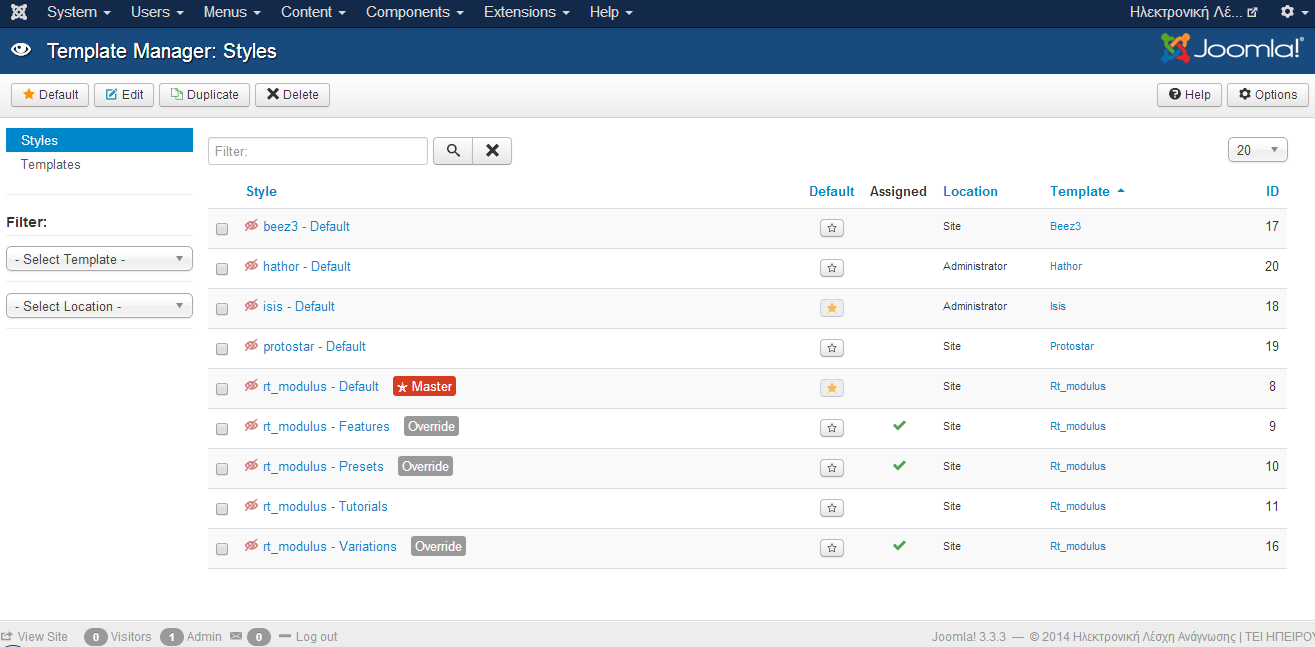The height and width of the screenshot is (647, 1315).
Task: Clear the filter with the X button
Action: (492, 151)
